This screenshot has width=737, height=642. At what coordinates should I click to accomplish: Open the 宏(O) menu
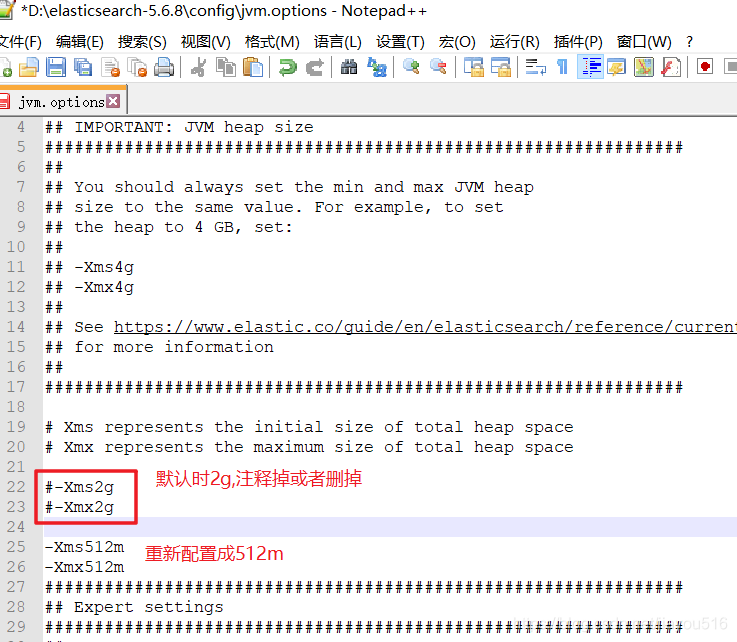[457, 42]
